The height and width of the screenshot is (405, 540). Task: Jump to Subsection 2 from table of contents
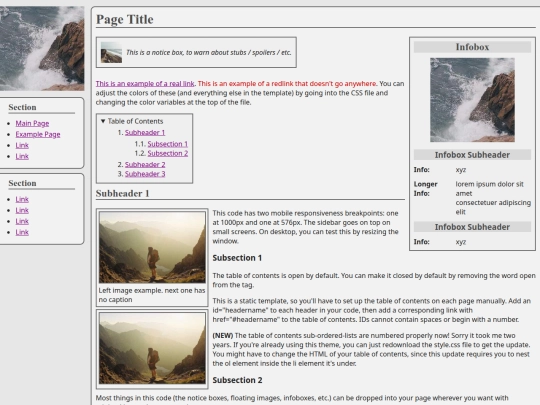[168, 153]
